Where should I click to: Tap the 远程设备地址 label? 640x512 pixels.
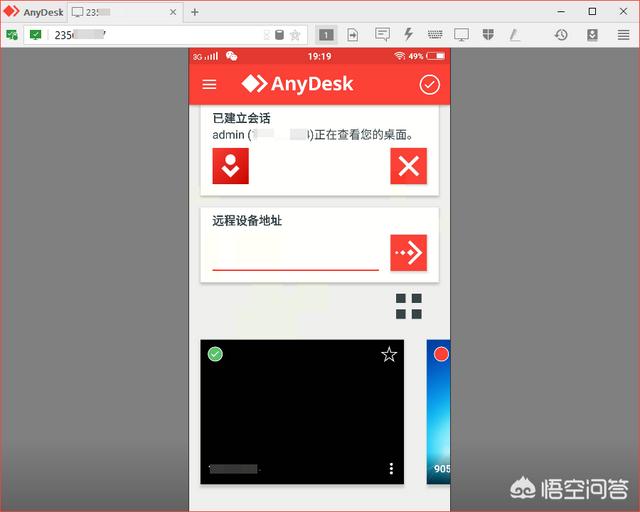[247, 220]
